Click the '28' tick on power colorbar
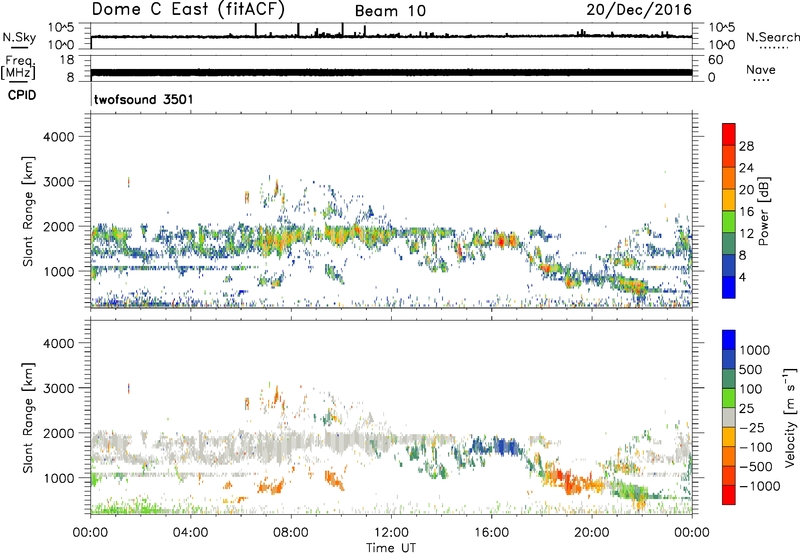800x554 pixels. pos(746,146)
